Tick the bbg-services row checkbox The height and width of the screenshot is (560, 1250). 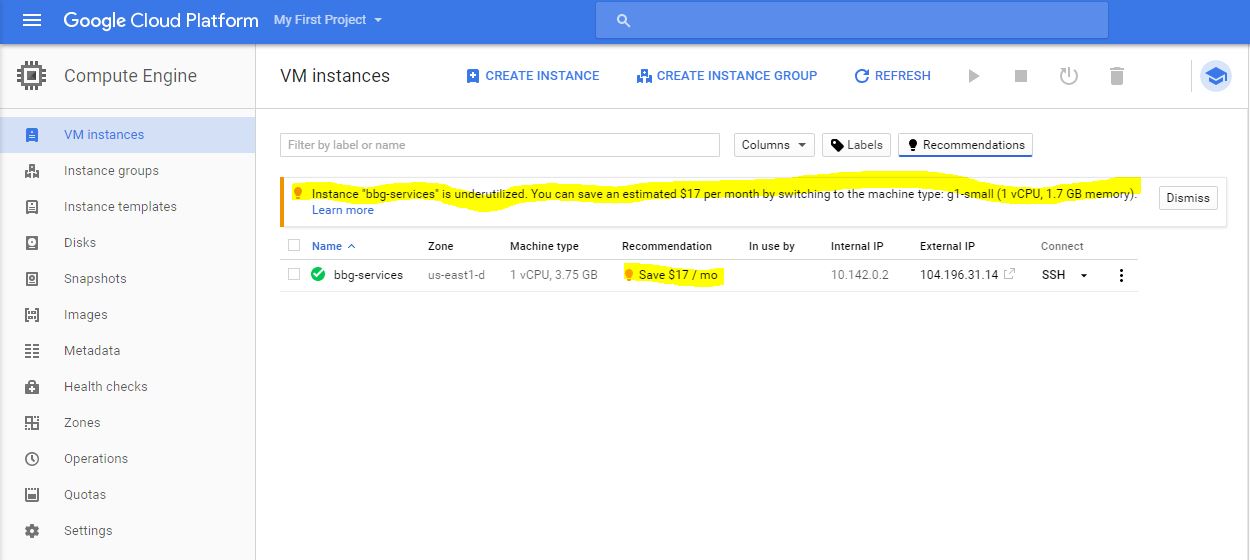[294, 274]
